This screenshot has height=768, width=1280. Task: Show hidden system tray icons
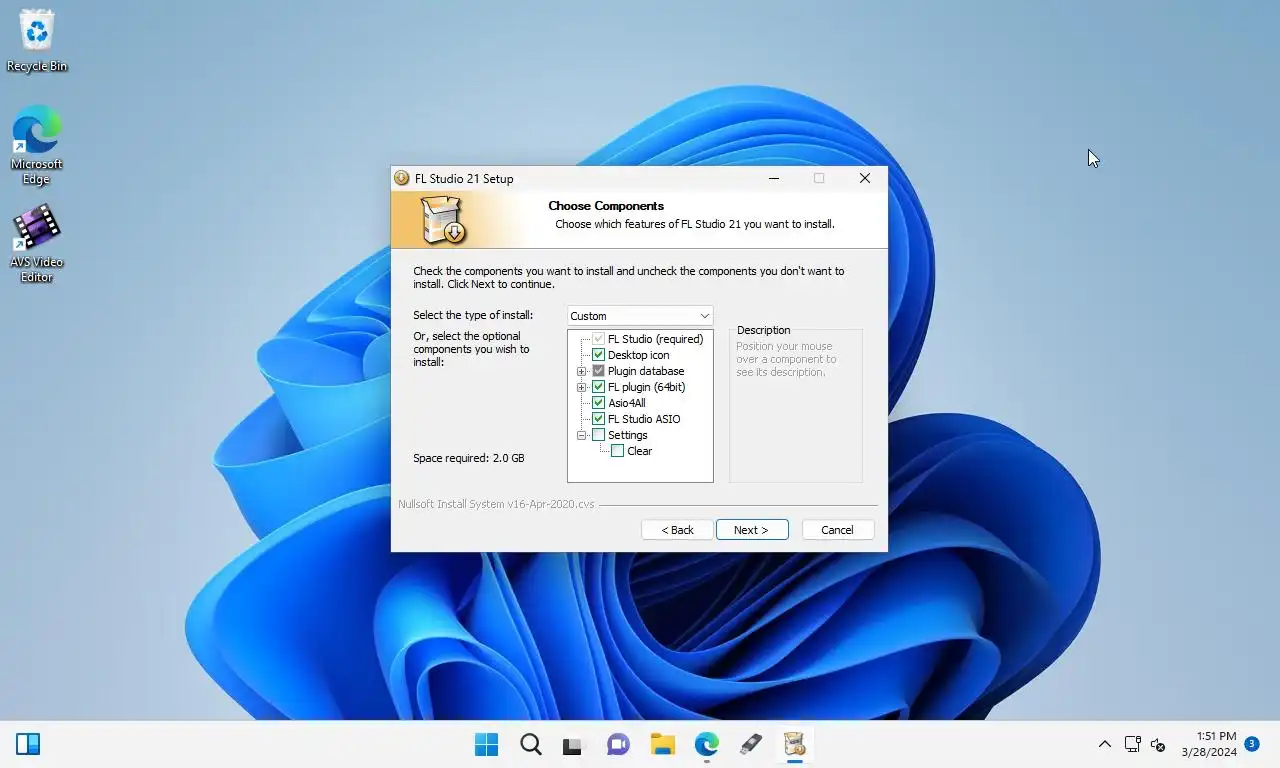click(x=1104, y=744)
